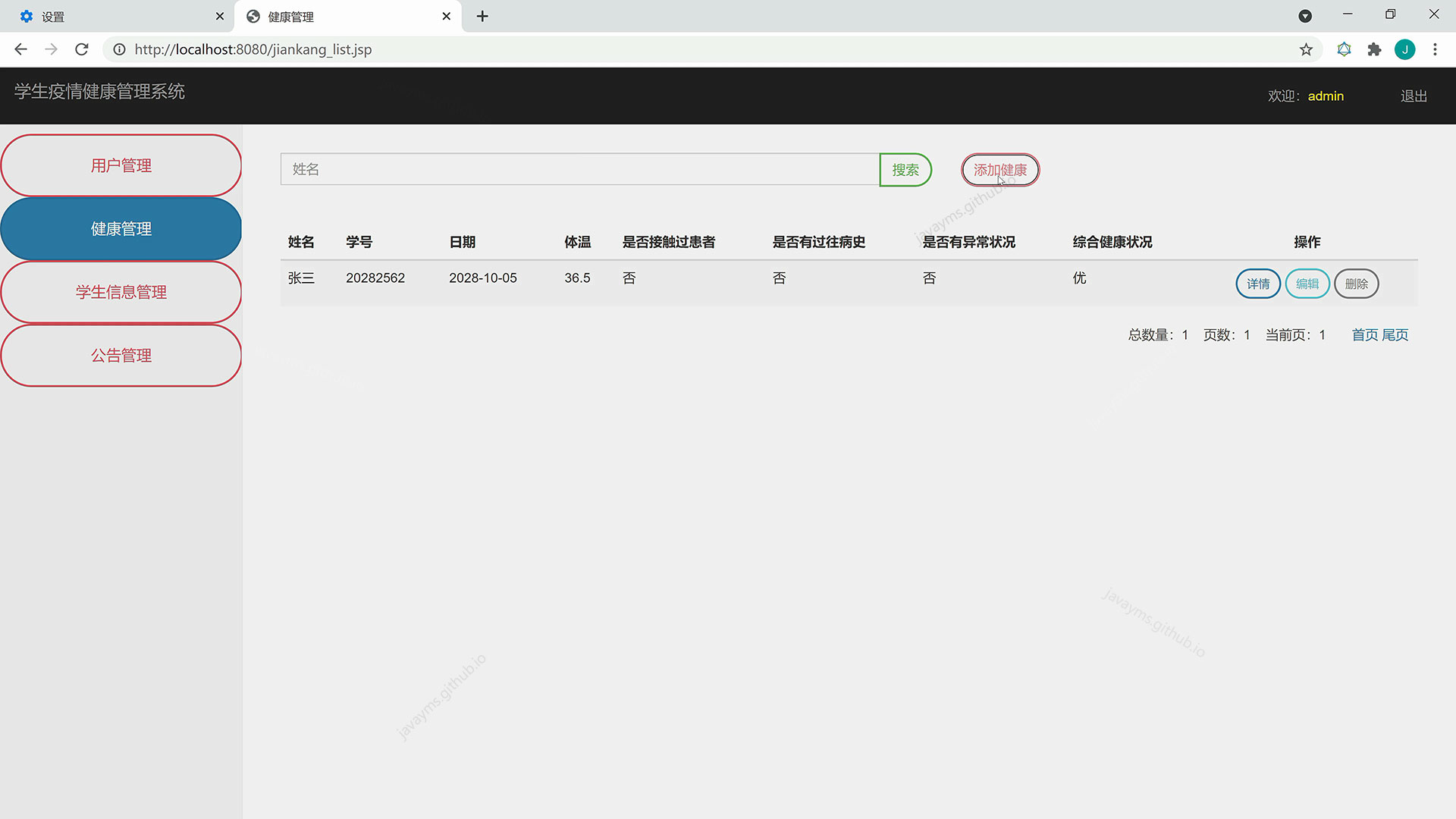This screenshot has width=1456, height=819.
Task: Close the 设置 tab
Action: 220,16
